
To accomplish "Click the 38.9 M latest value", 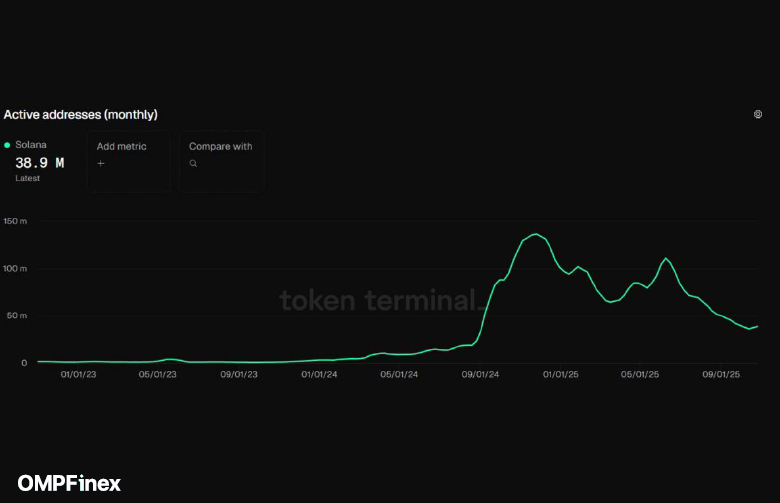I will [39, 162].
